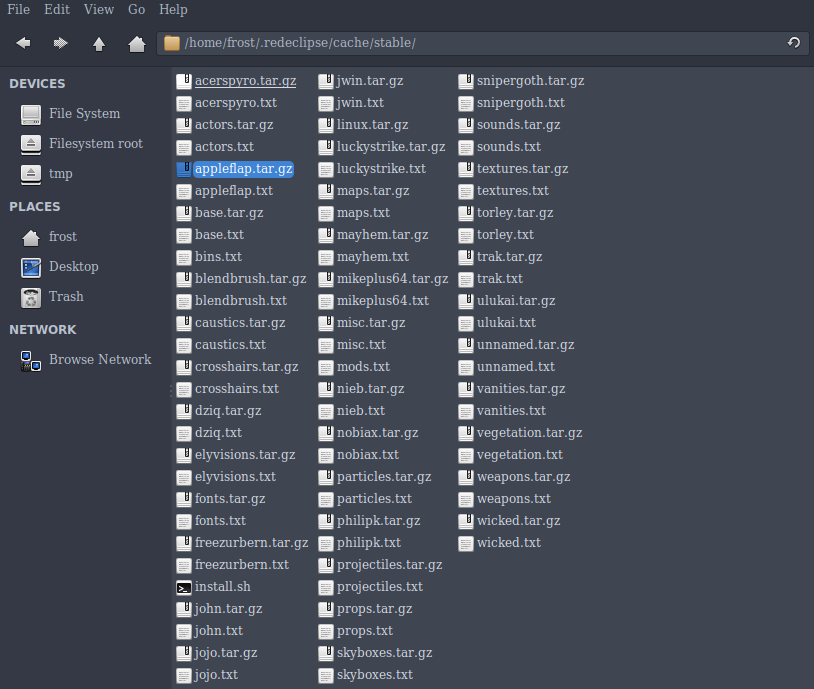Open File System device in sidebar
This screenshot has width=814, height=689.
[31, 114]
